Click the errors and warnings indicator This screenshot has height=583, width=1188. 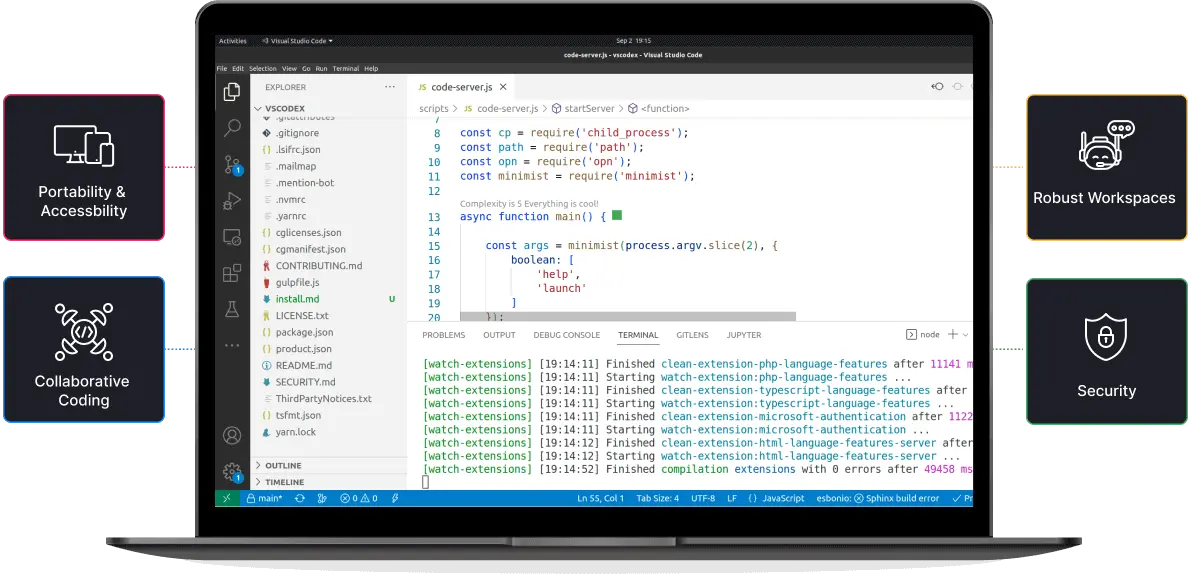pos(359,497)
